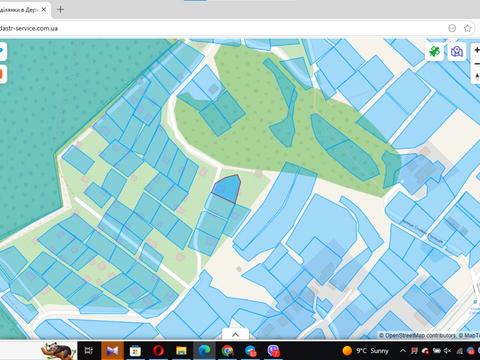
Task: Zoom in on the map
Action: tap(477, 50)
